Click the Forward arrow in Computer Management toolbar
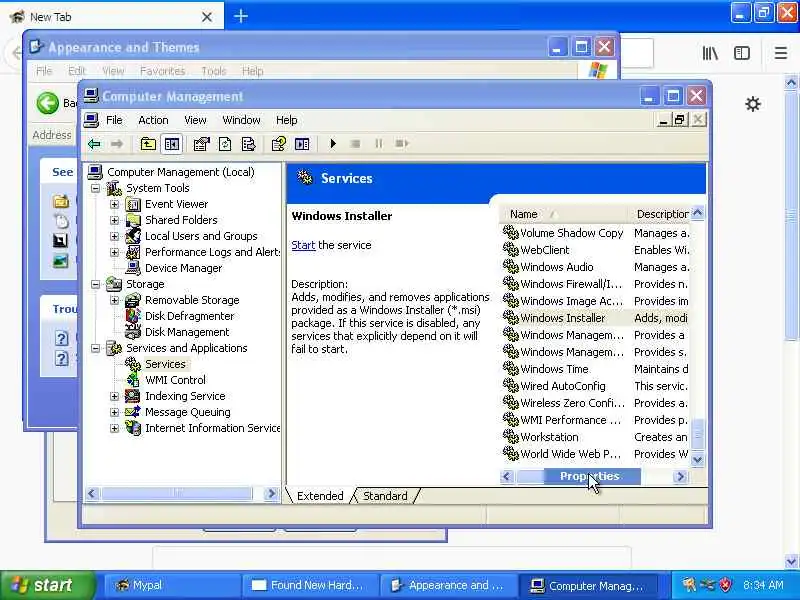The height and width of the screenshot is (600, 800). pyautogui.click(x=117, y=144)
